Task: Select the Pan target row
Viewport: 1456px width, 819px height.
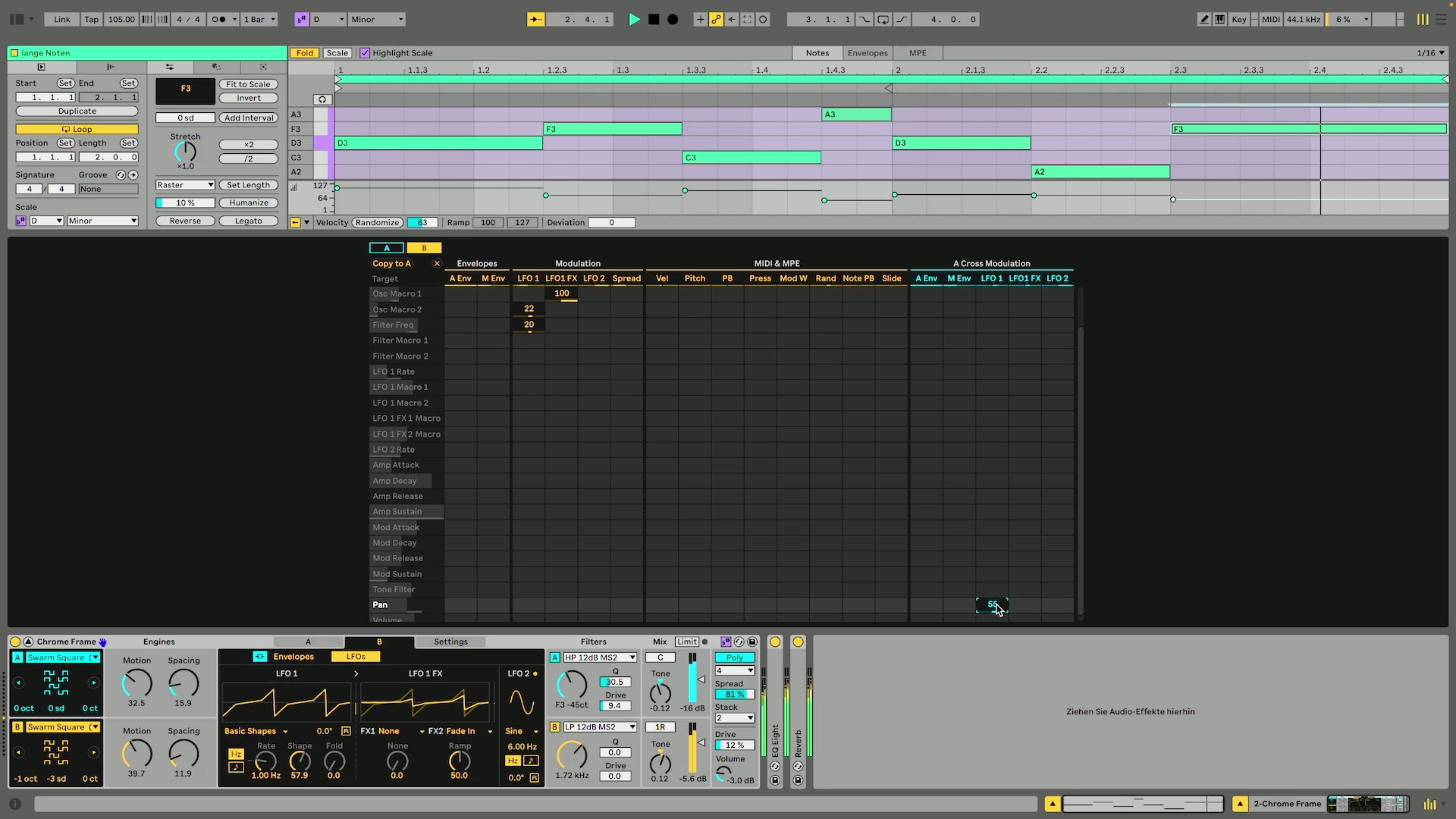Action: coord(406,605)
